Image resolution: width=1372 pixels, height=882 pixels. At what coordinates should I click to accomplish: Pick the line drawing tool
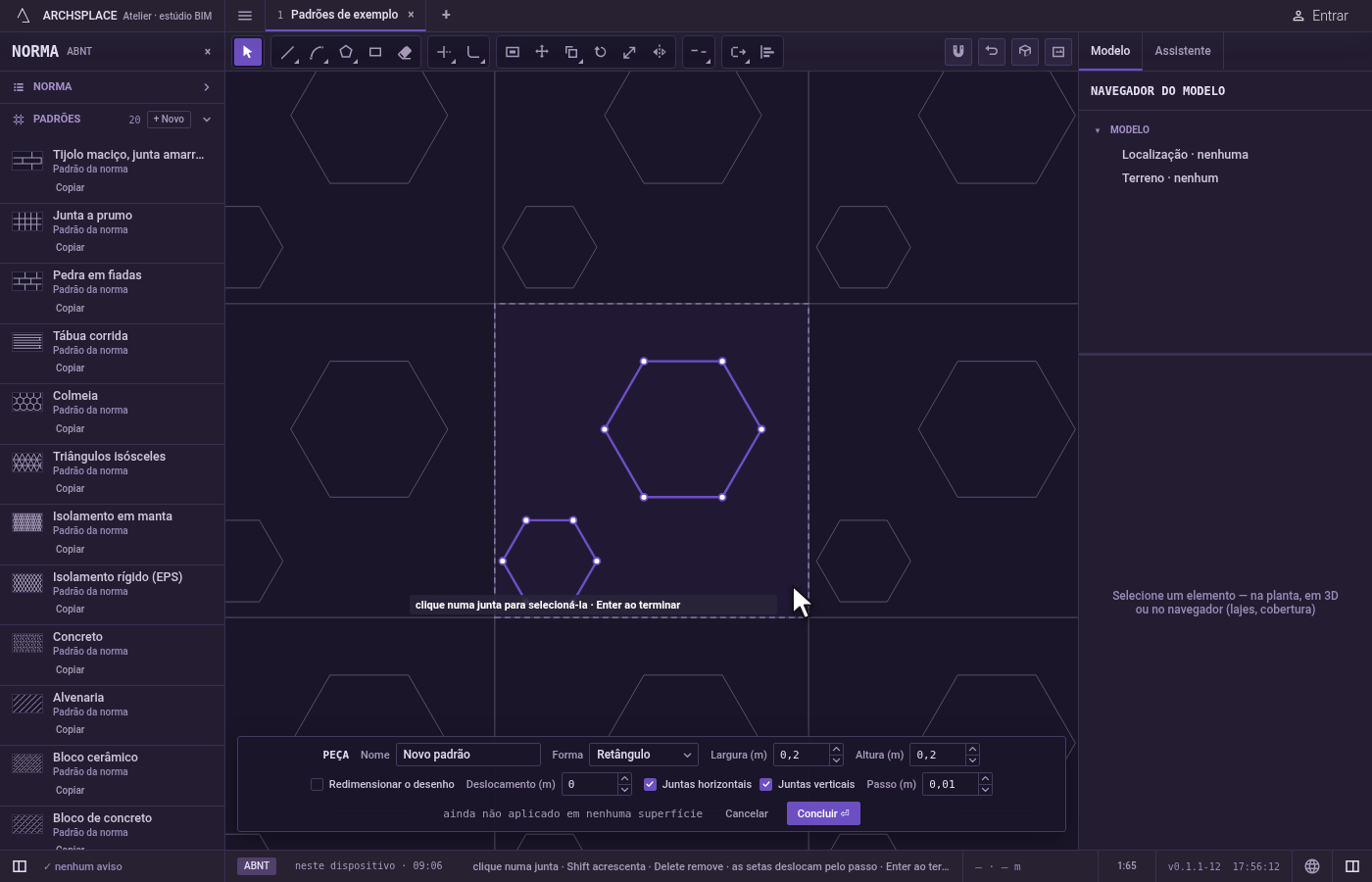(287, 52)
